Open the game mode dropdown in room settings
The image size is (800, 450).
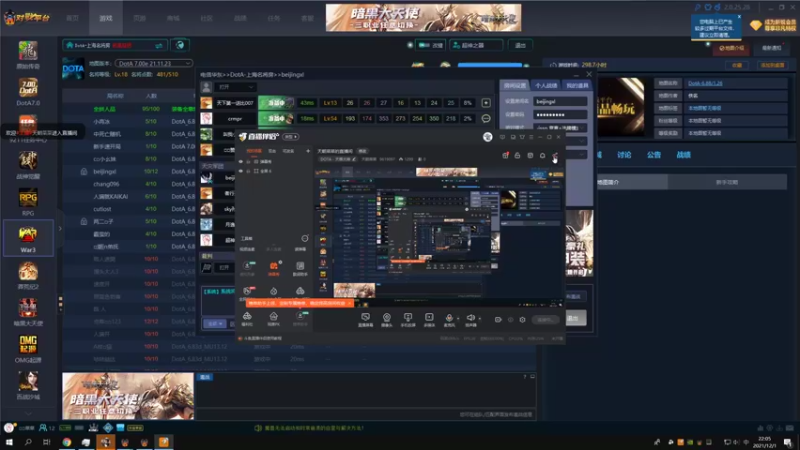(x=560, y=128)
